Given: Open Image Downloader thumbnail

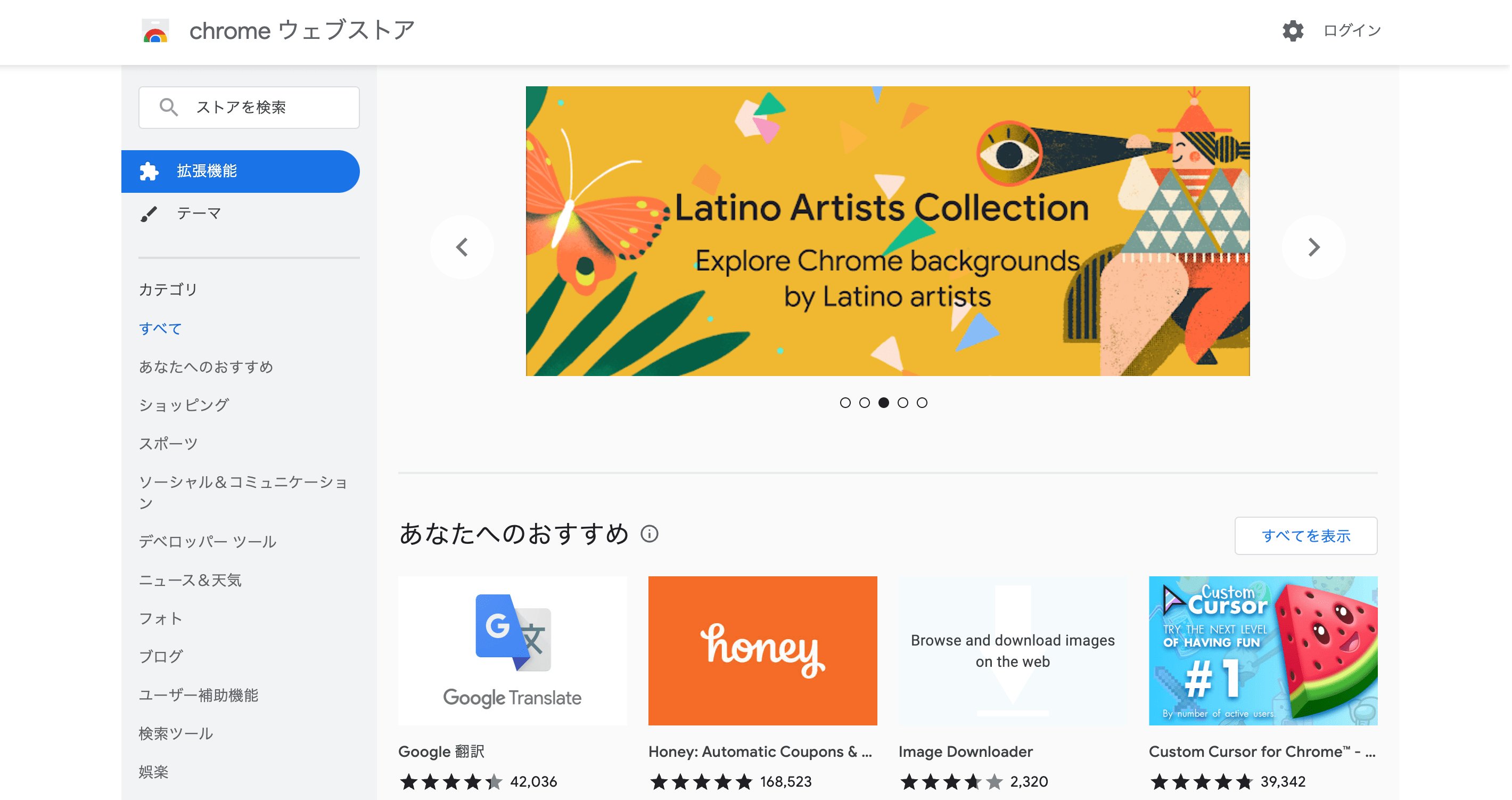Looking at the screenshot, I should 1013,651.
